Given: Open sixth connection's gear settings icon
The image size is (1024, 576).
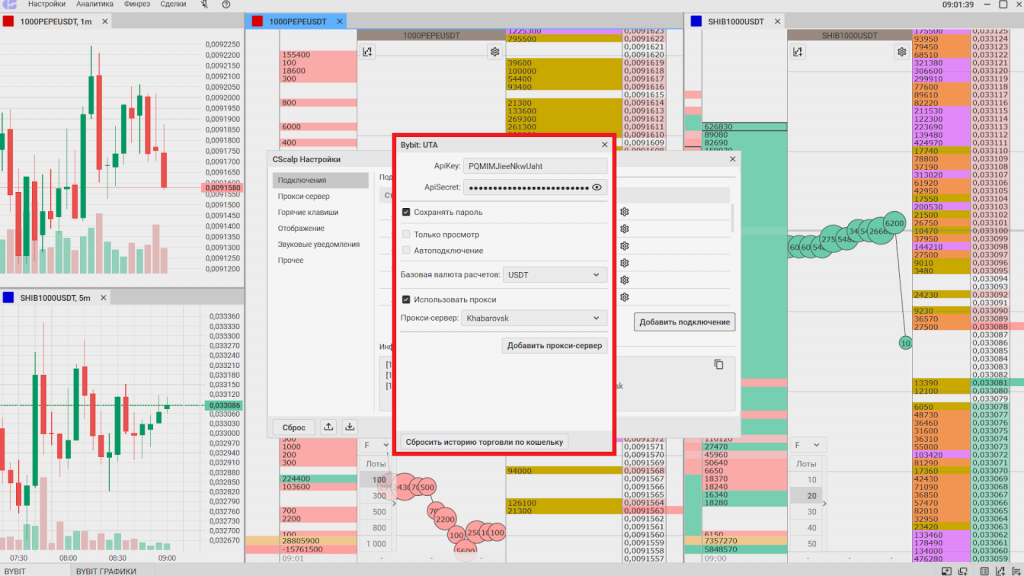Looking at the screenshot, I should [x=624, y=296].
